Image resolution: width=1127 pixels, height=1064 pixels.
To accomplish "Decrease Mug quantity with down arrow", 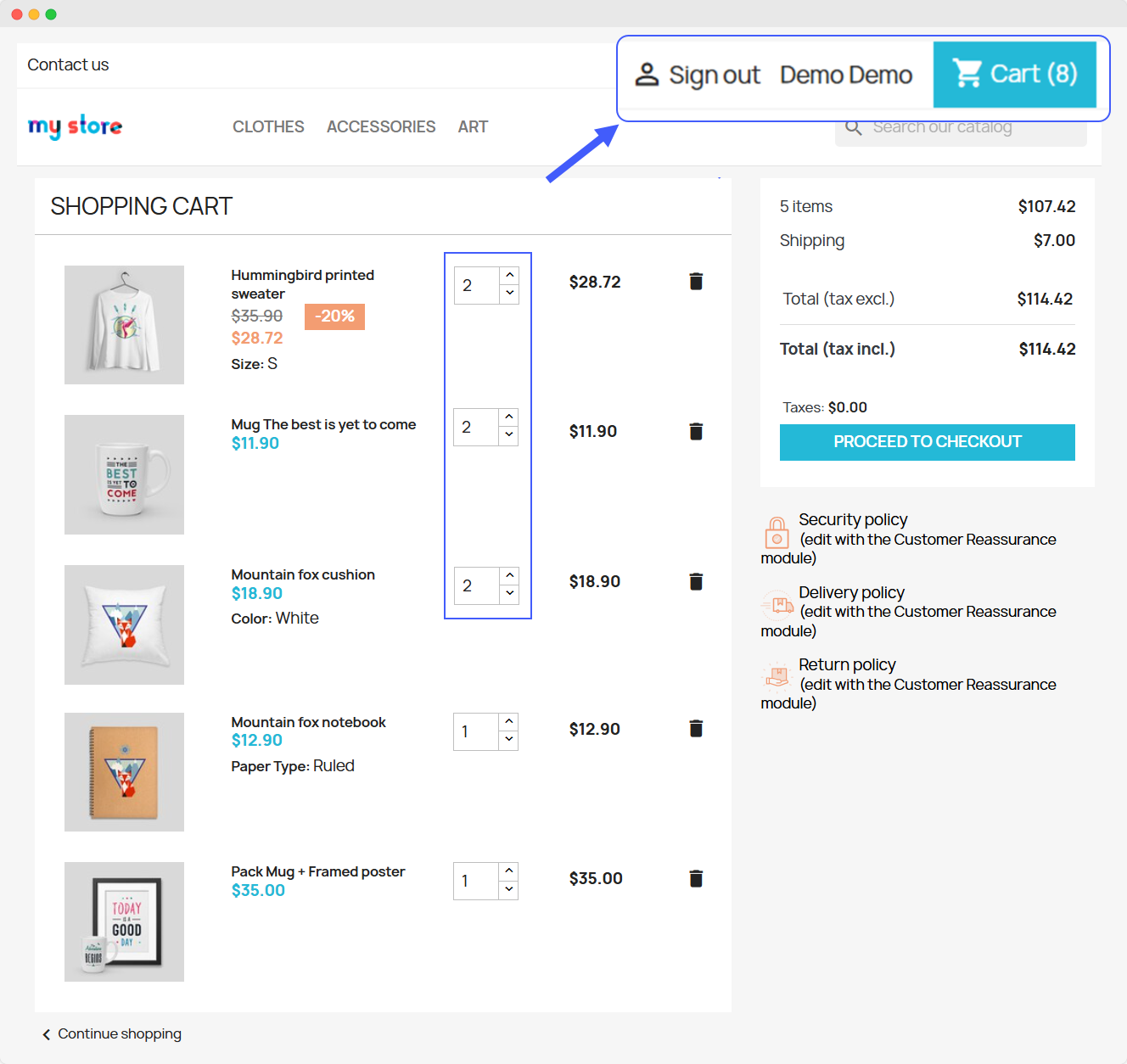I will [509, 435].
